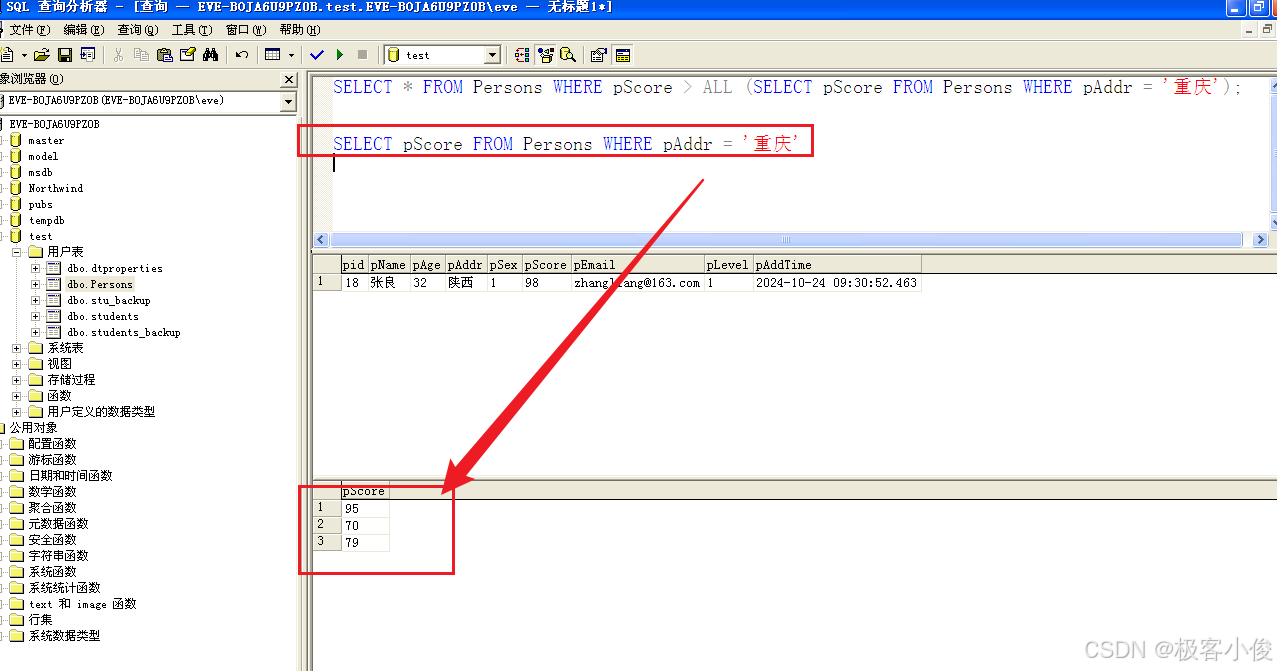Click the Paste clipboard icon
1277x671 pixels.
(165, 55)
